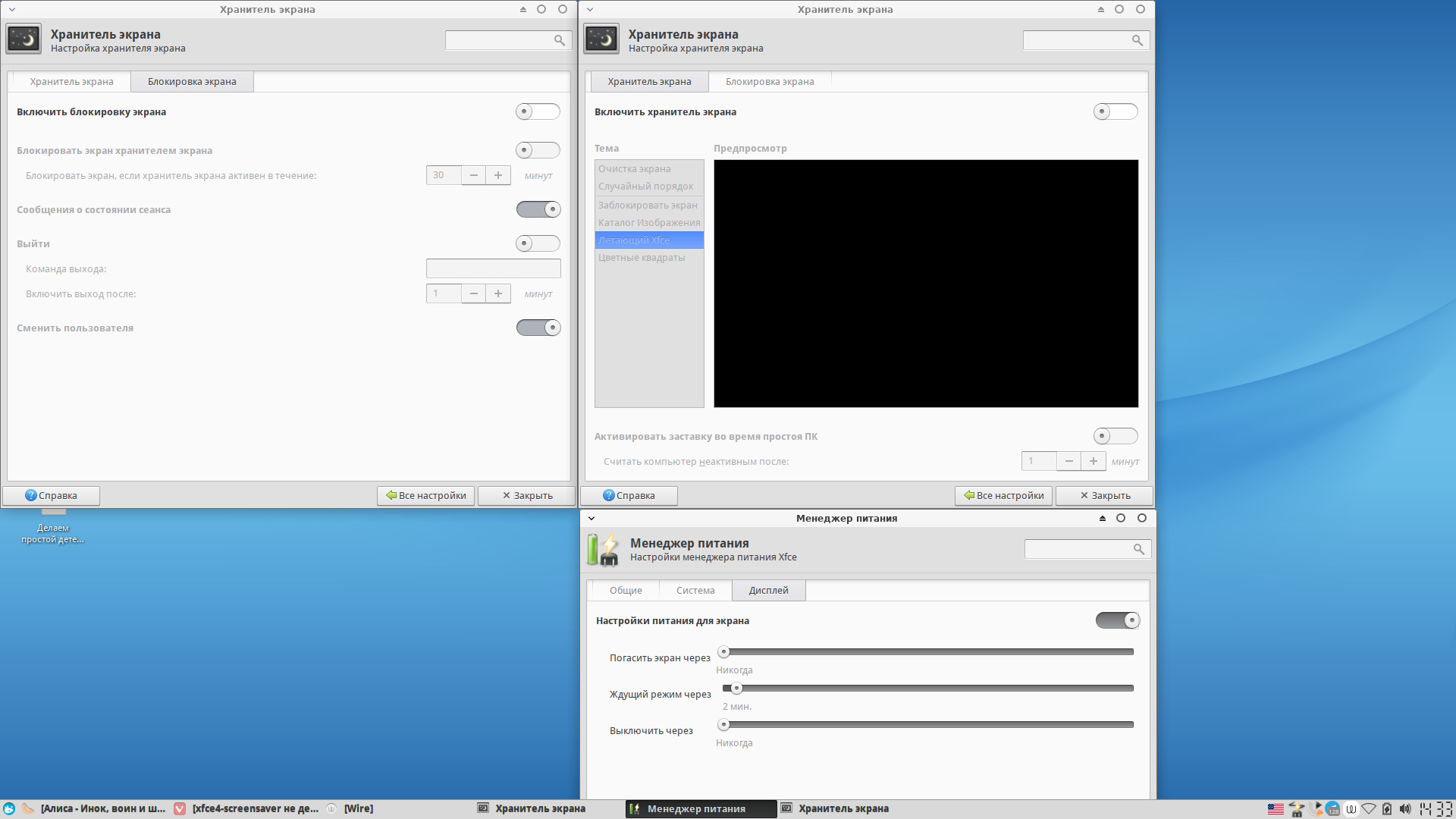Open 'Блокировка экрана' tab in right window
This screenshot has width=1456, height=819.
click(770, 81)
